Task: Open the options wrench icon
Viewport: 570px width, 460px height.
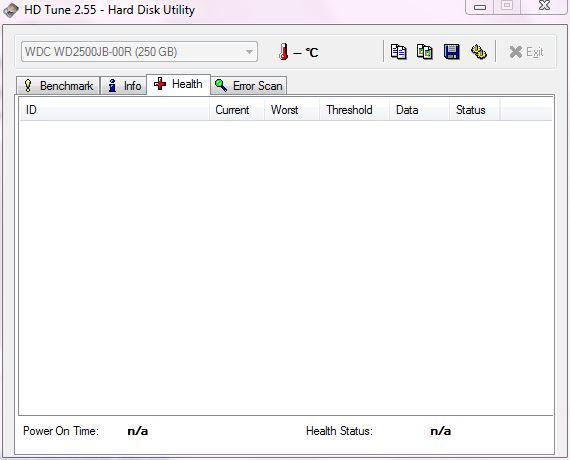Action: 479,52
